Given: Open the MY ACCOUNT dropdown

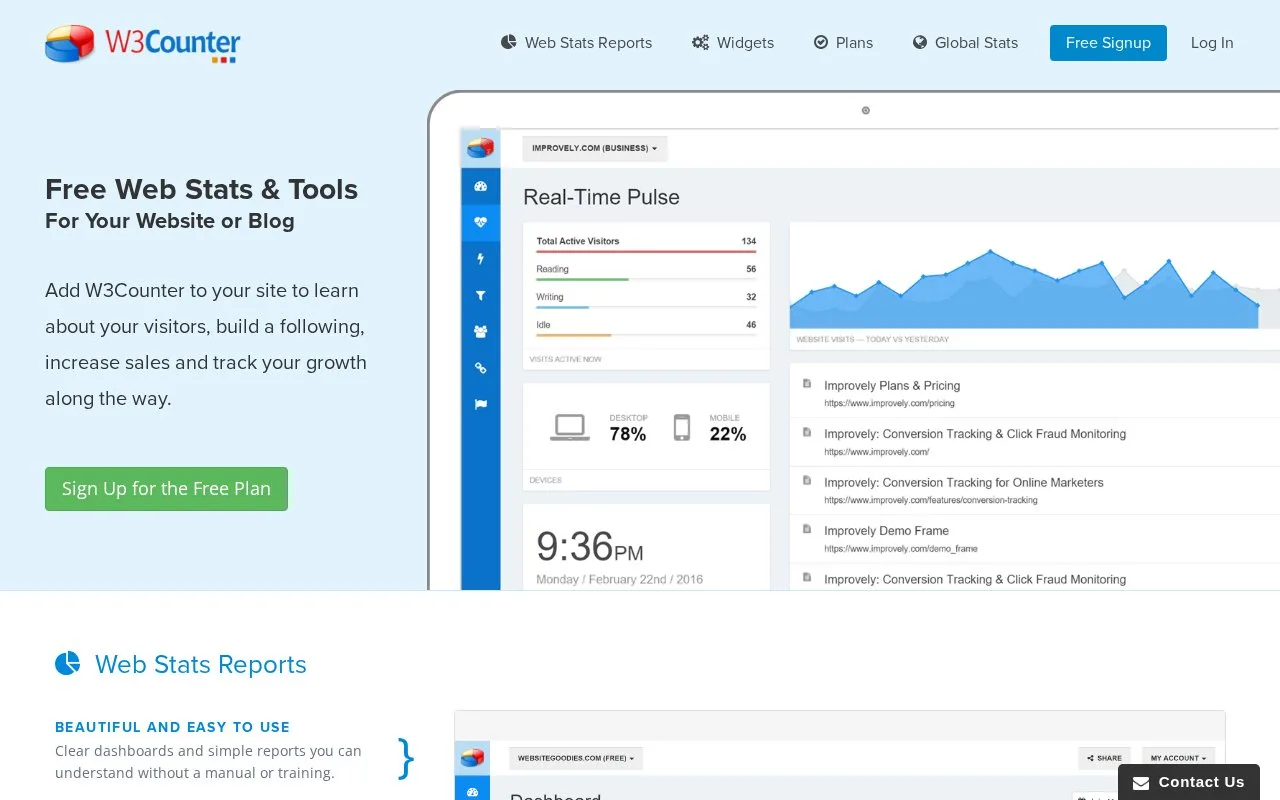Looking at the screenshot, I should (1177, 758).
